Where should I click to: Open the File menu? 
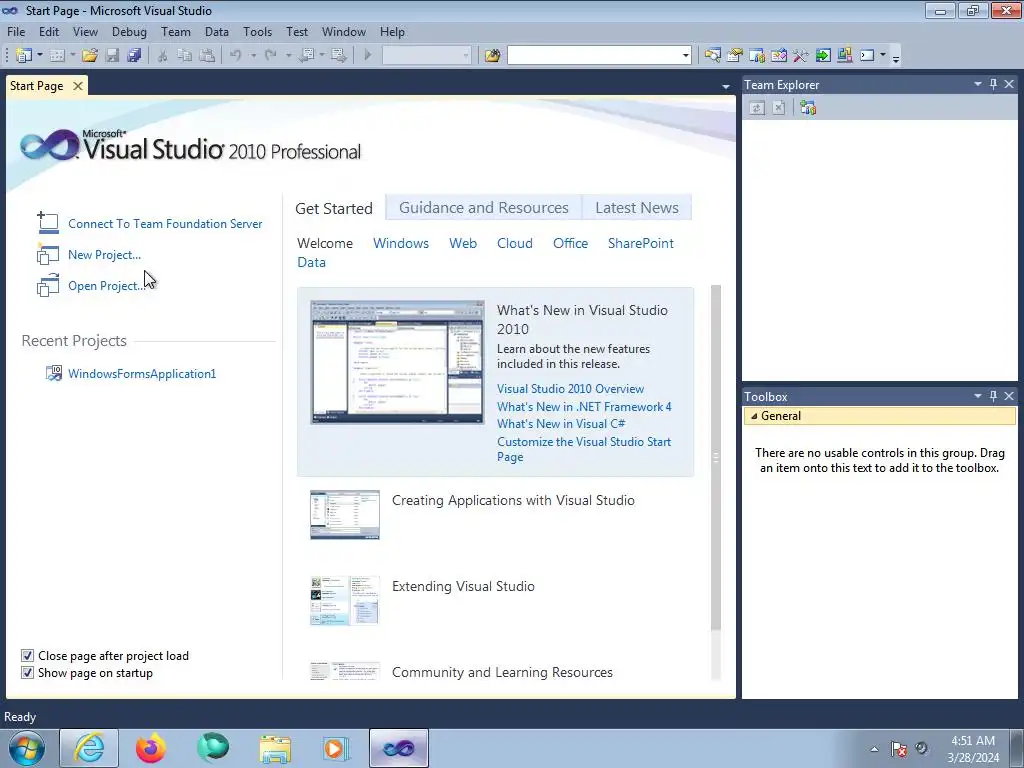16,31
